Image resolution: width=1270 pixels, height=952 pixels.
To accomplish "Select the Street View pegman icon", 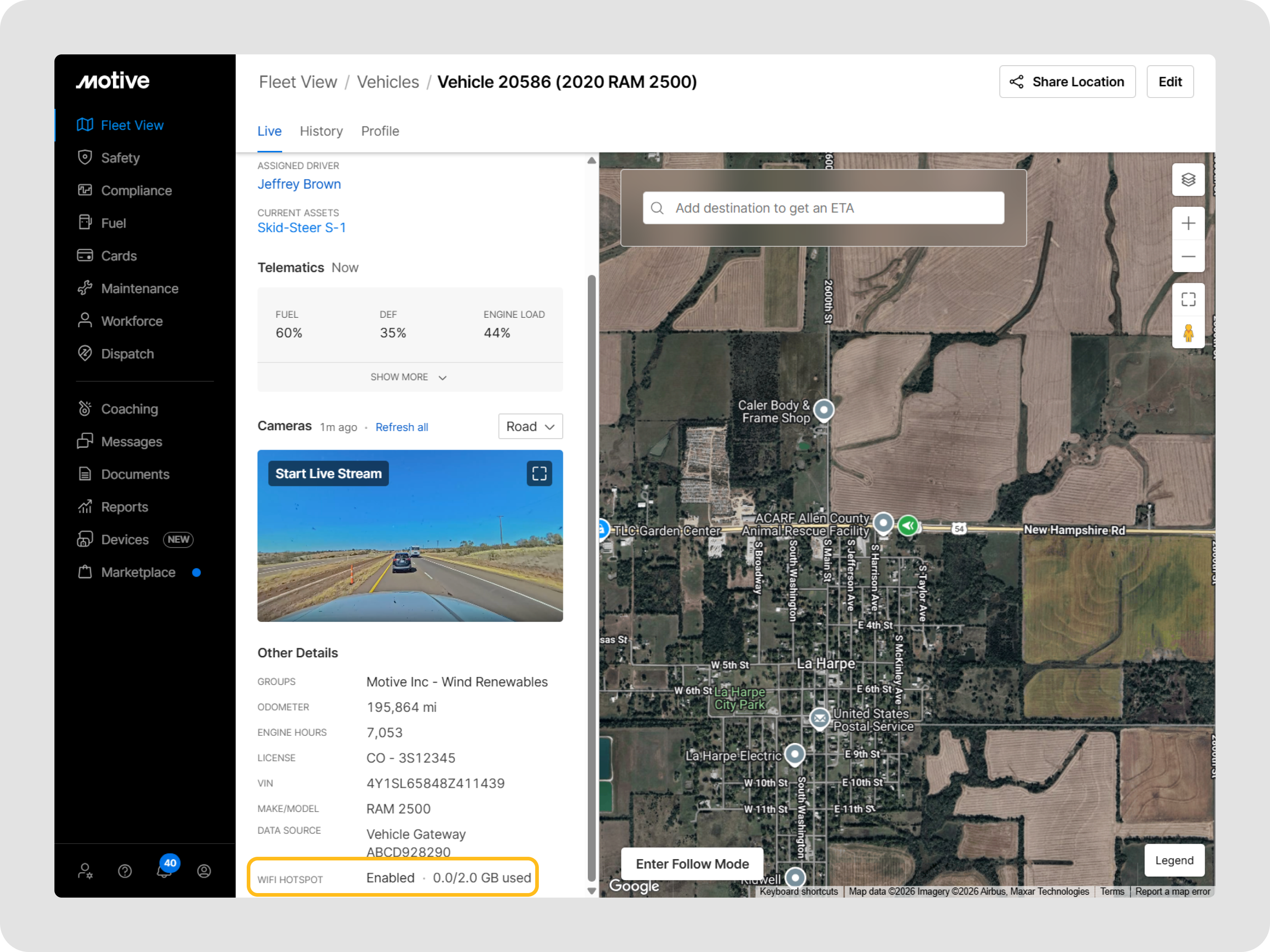I will [1188, 333].
